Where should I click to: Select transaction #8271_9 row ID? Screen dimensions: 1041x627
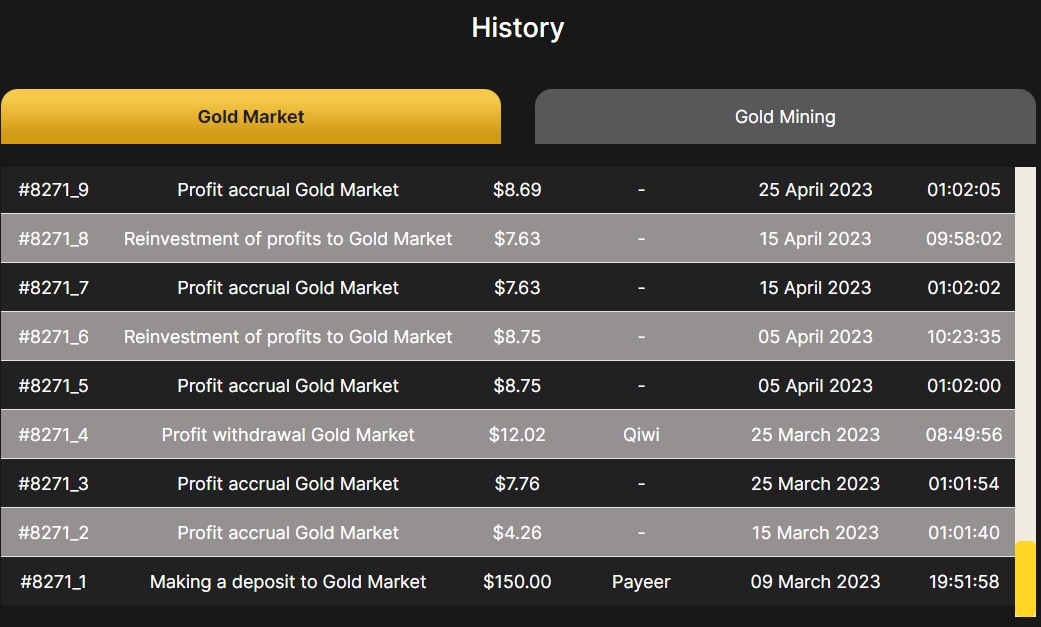click(54, 190)
